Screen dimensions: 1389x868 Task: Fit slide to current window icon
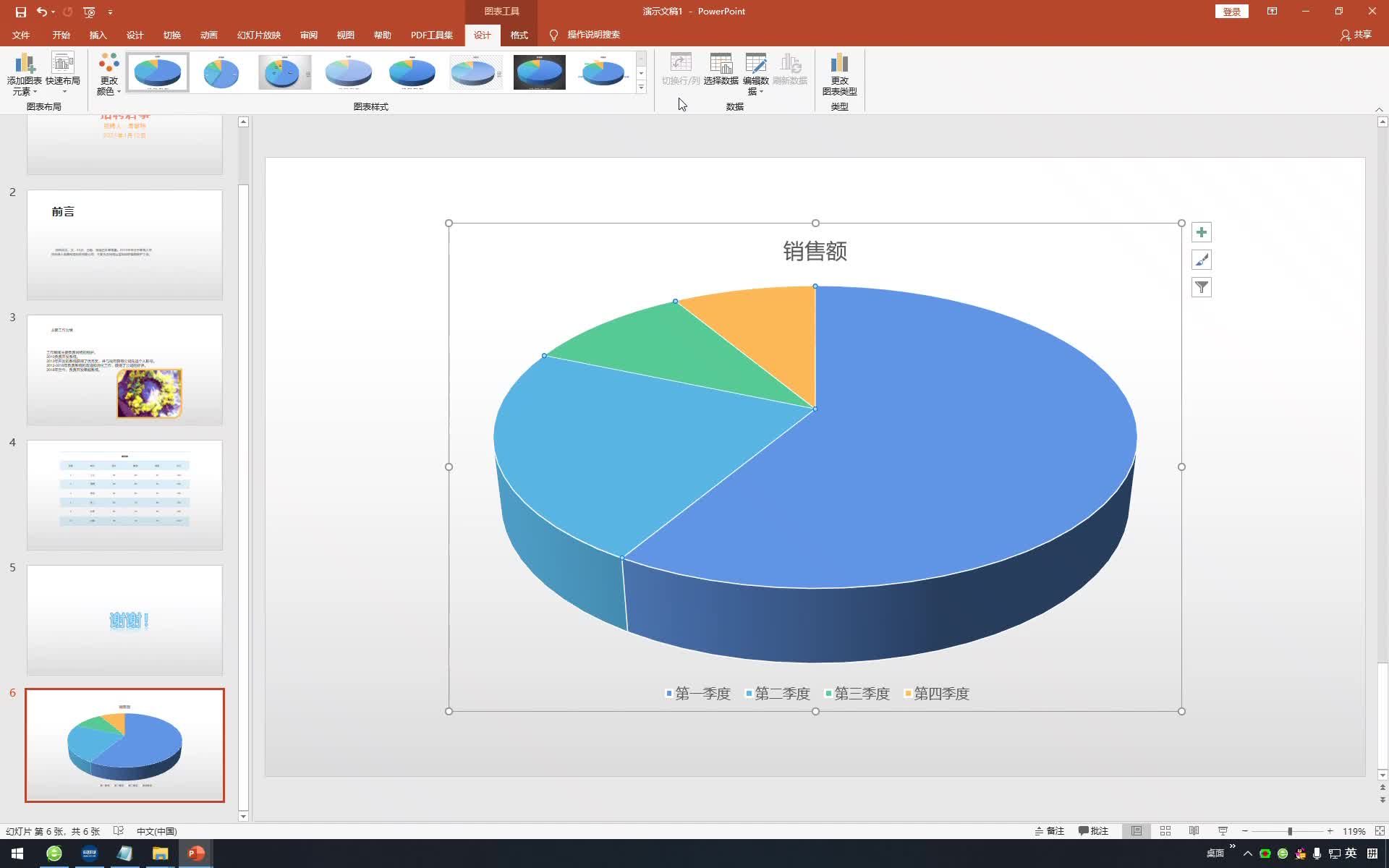coord(1380,831)
